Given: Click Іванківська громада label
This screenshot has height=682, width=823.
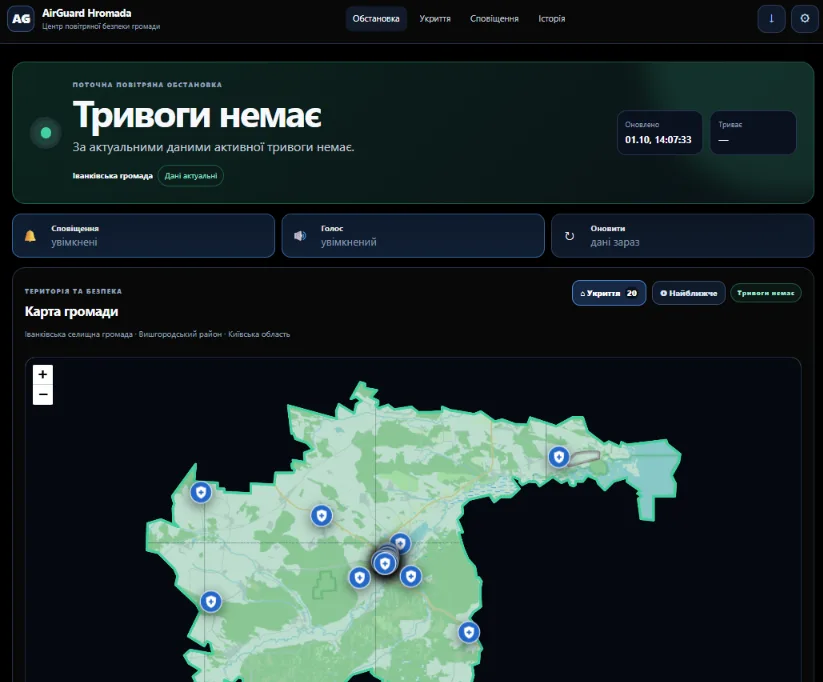Looking at the screenshot, I should pos(112,176).
